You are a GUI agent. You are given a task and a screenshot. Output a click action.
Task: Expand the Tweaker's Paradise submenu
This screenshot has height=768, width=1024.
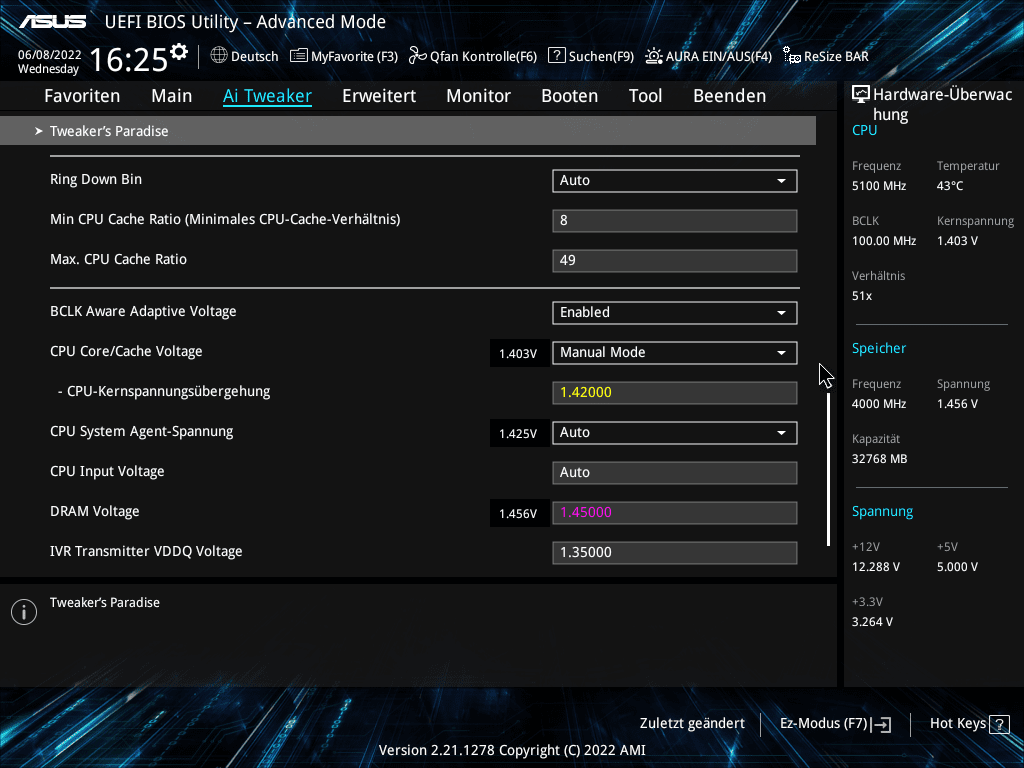[408, 131]
